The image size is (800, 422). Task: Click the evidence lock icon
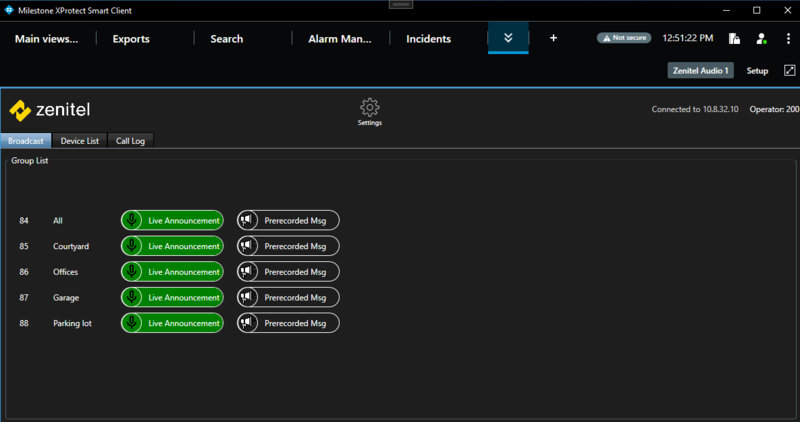734,39
